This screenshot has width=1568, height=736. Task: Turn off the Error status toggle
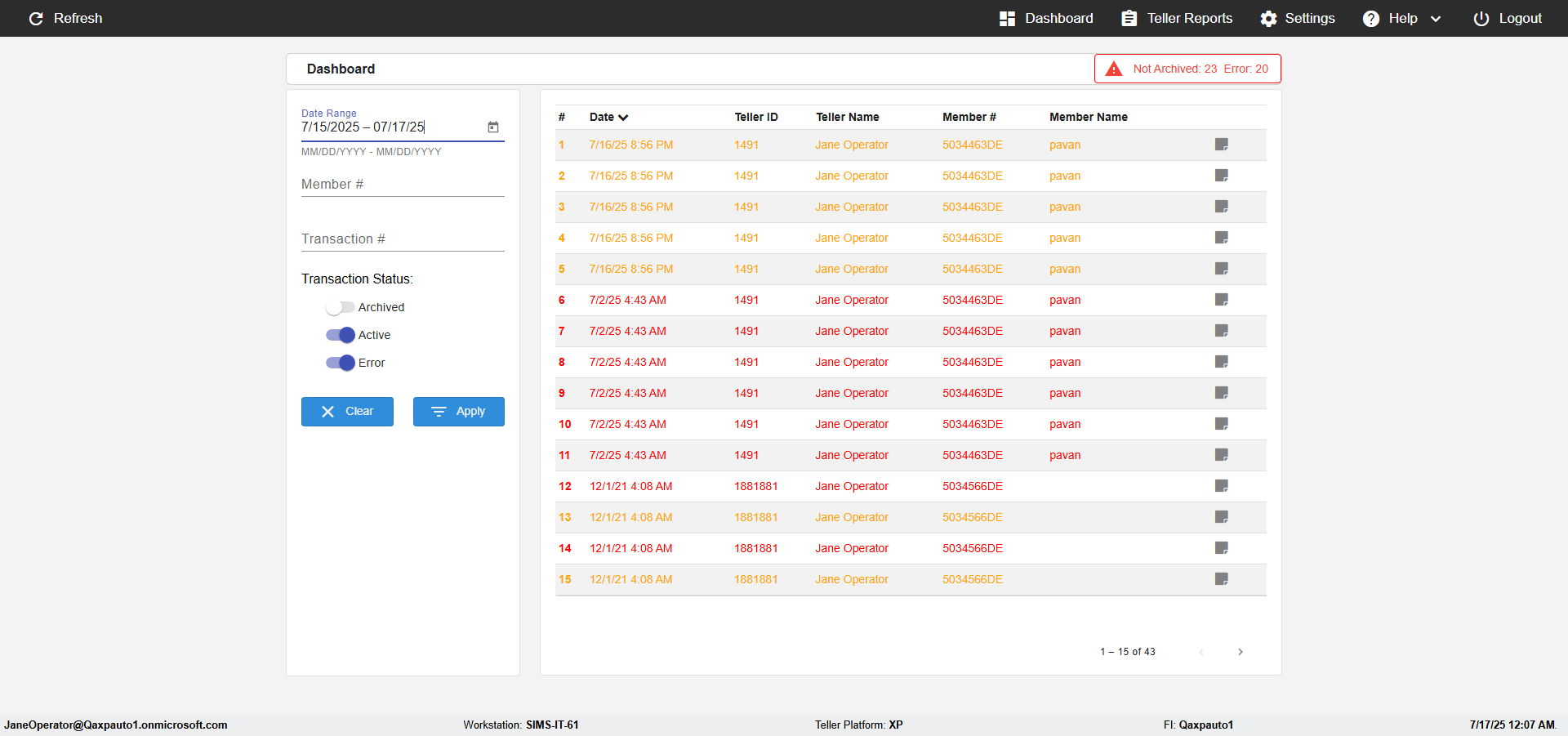[x=340, y=363]
